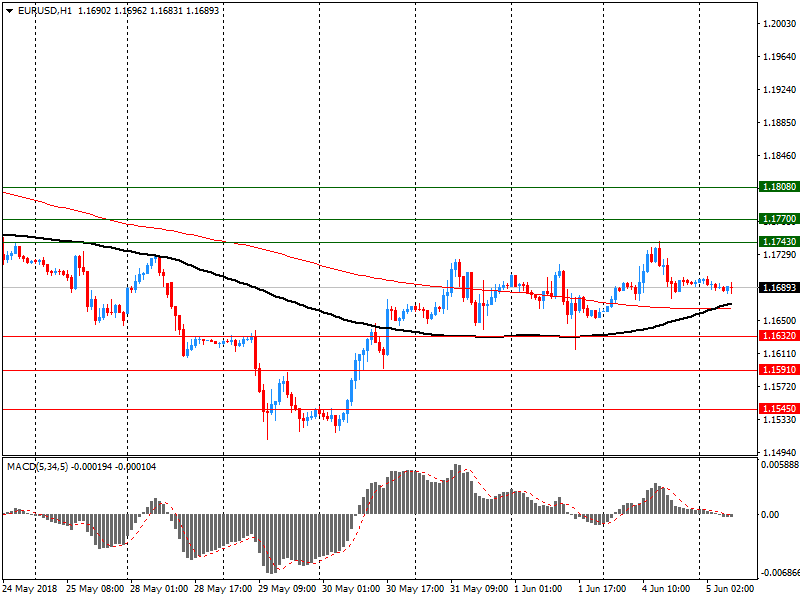The height and width of the screenshot is (600, 800).
Task: Click the 4 Jun 10:00 time label
Action: coord(666,589)
